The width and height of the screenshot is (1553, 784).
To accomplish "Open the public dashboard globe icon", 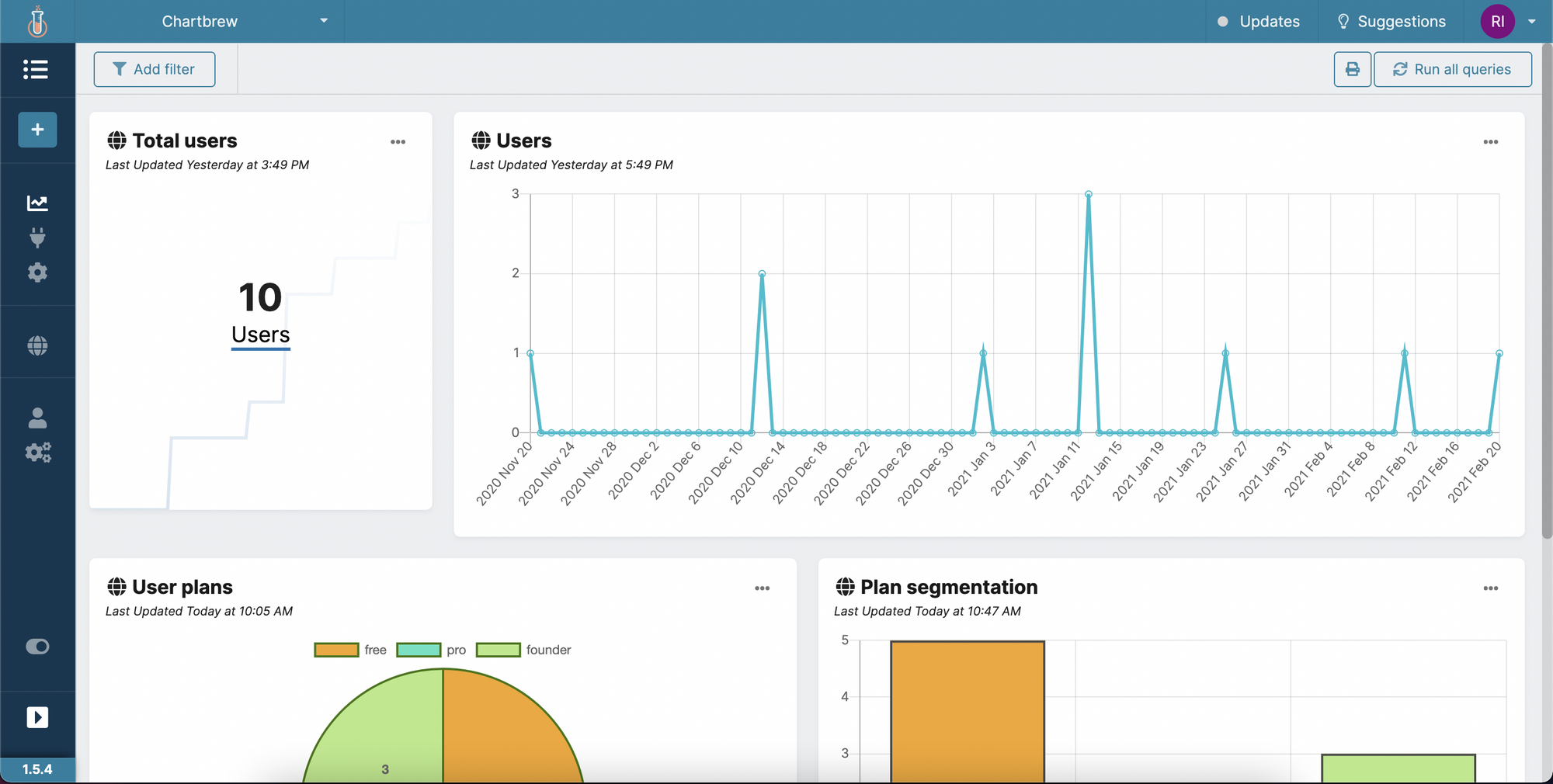I will [x=36, y=345].
